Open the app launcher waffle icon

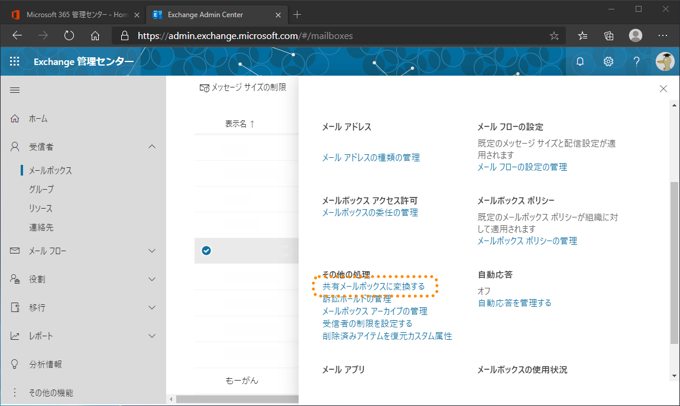point(15,62)
